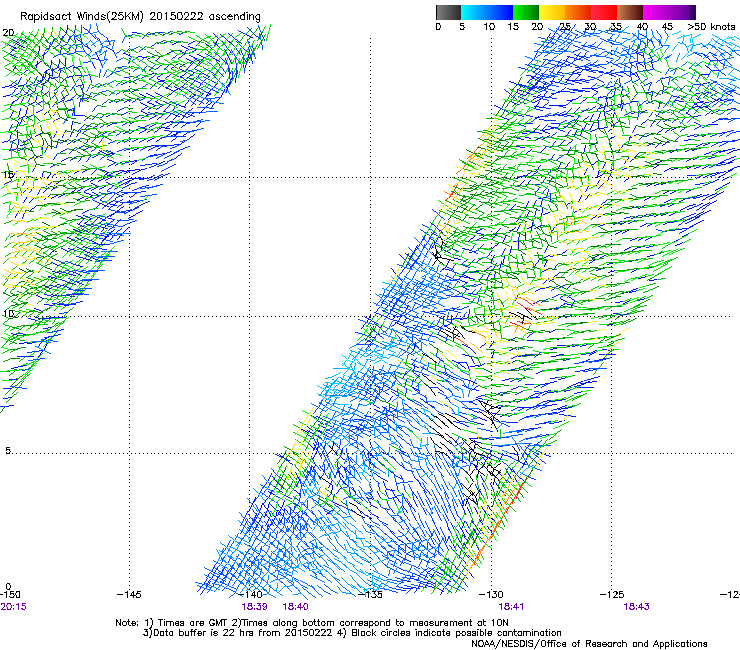Click the note 'Data buffer is 22 hrs'
Viewport: 740px width, 650px height.
(203, 633)
